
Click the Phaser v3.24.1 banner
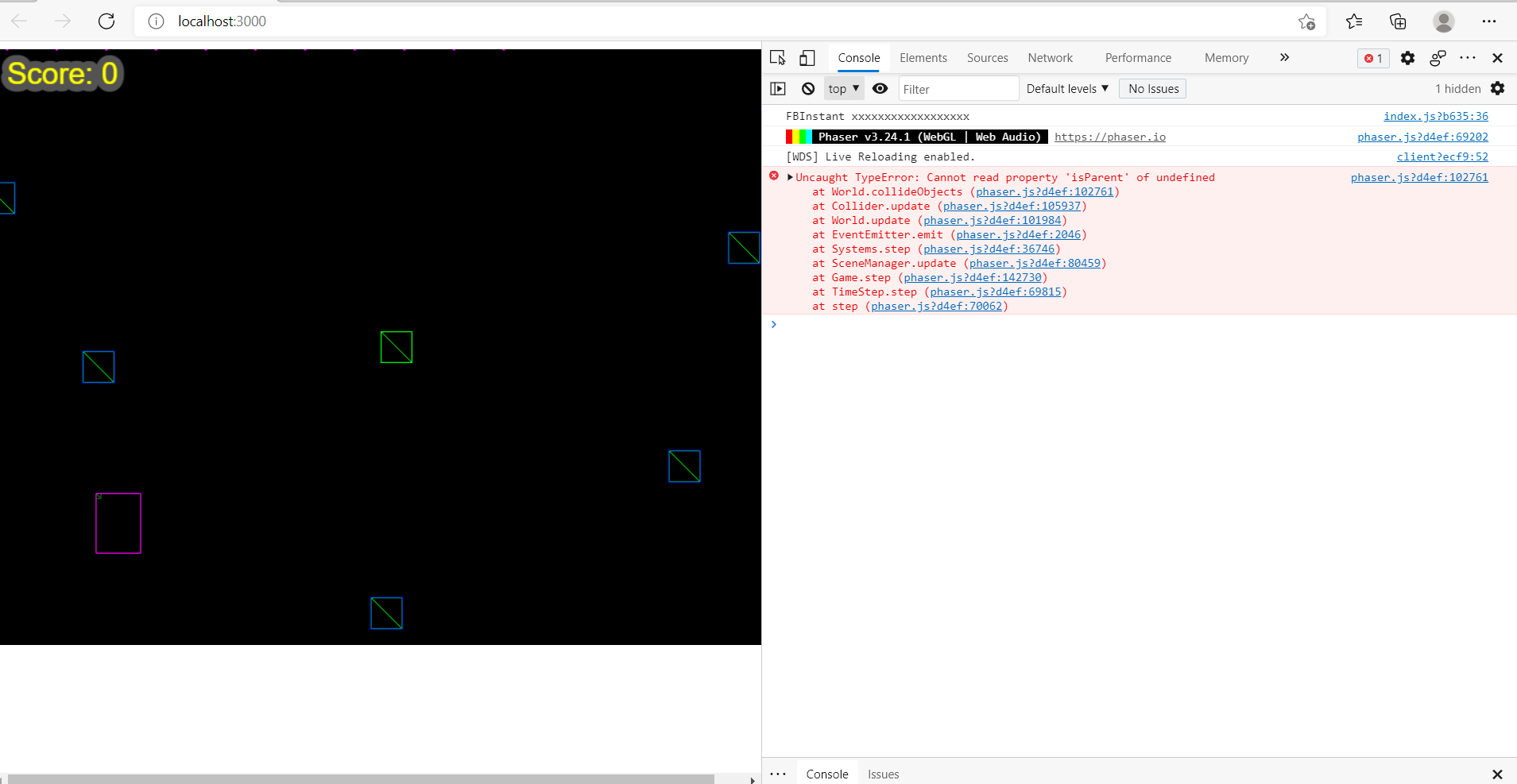tap(917, 137)
